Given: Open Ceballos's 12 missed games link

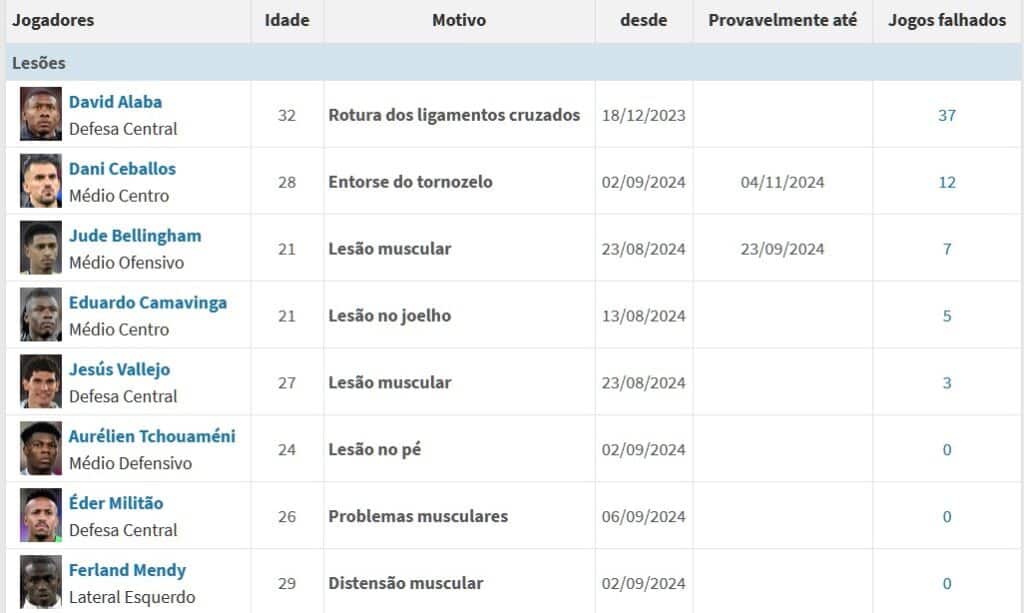Looking at the screenshot, I should pyautogui.click(x=947, y=183).
